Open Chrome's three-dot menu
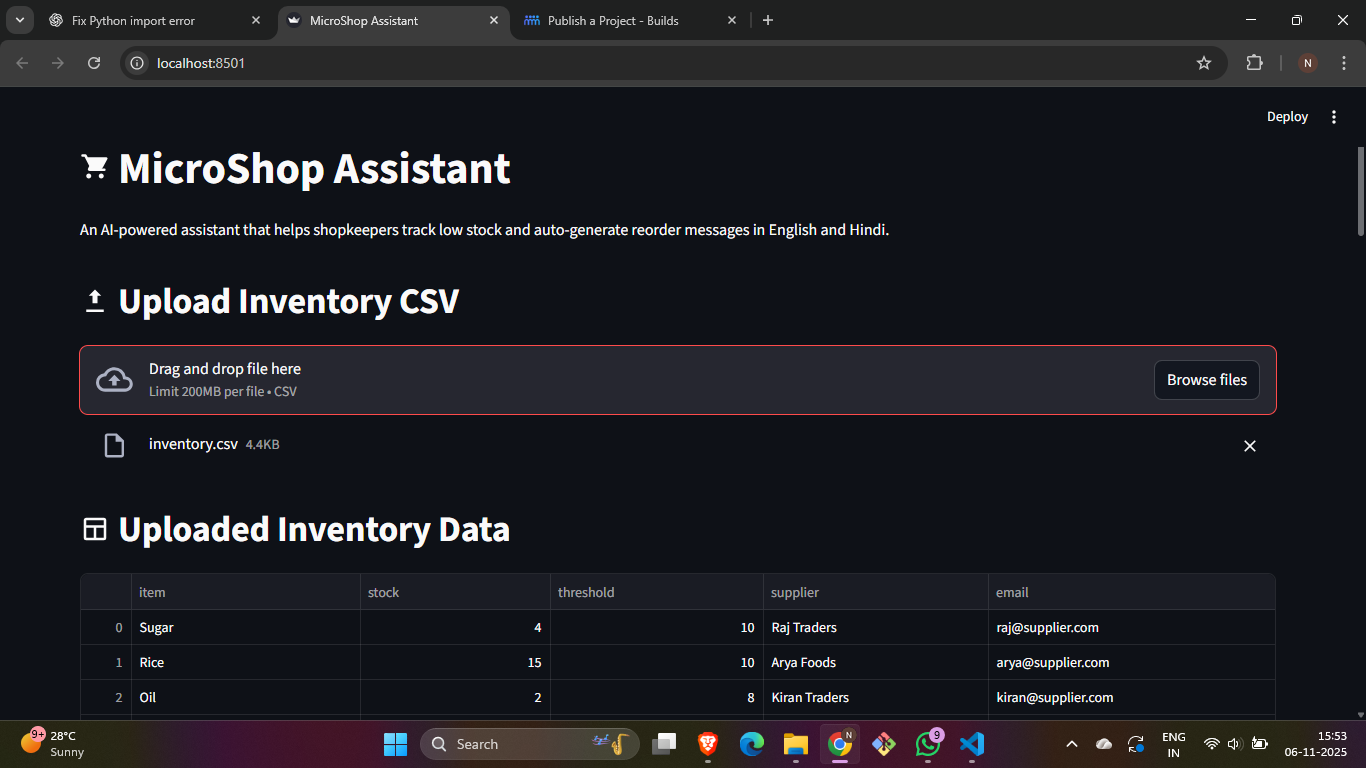1366x768 pixels. pos(1344,62)
